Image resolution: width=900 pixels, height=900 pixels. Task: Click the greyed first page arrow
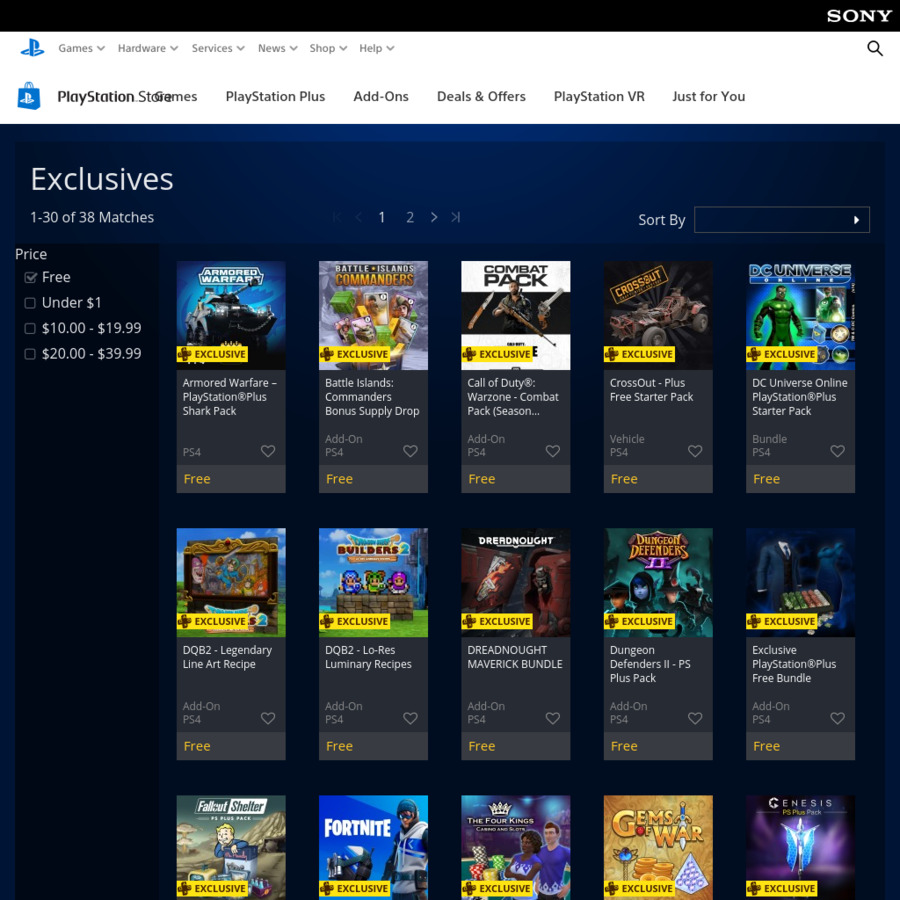pyautogui.click(x=337, y=217)
